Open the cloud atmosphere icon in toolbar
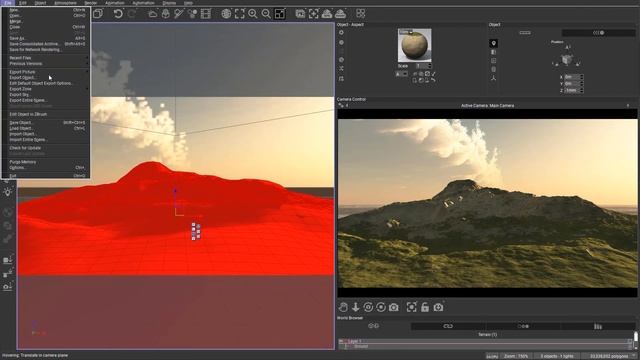640x360 pixels. point(153,14)
